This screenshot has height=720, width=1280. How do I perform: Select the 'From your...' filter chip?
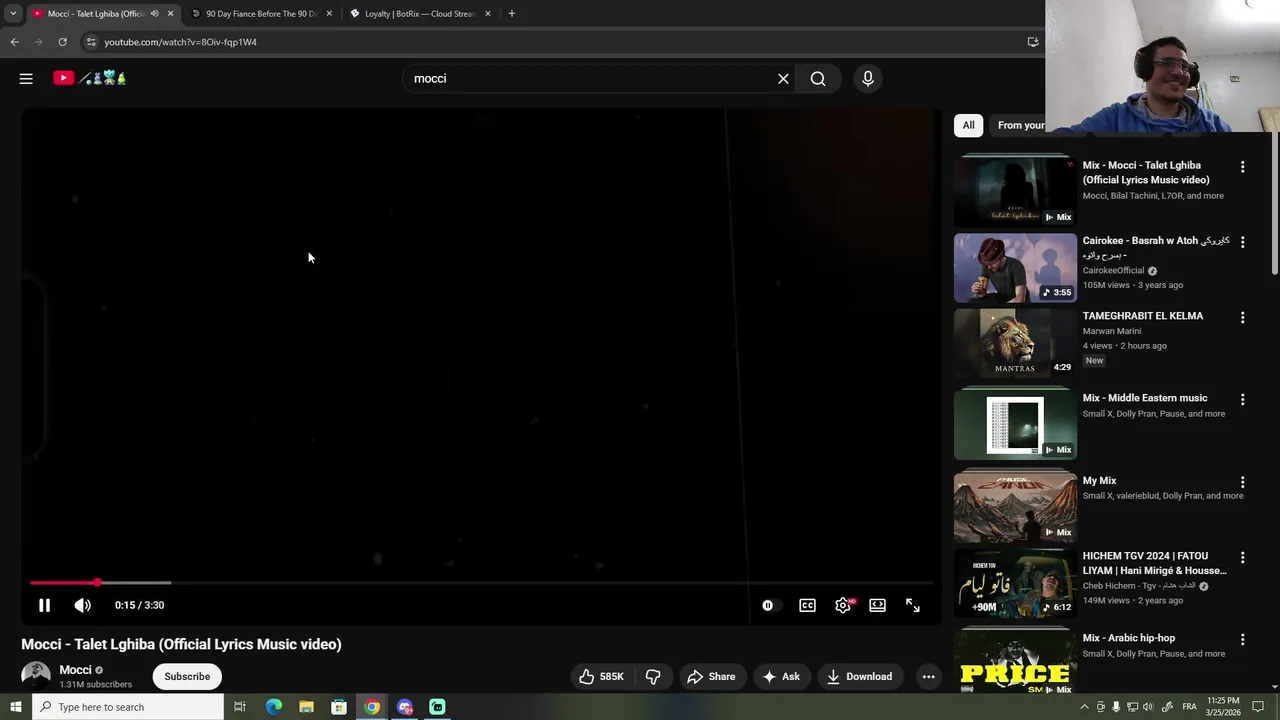click(x=1019, y=125)
